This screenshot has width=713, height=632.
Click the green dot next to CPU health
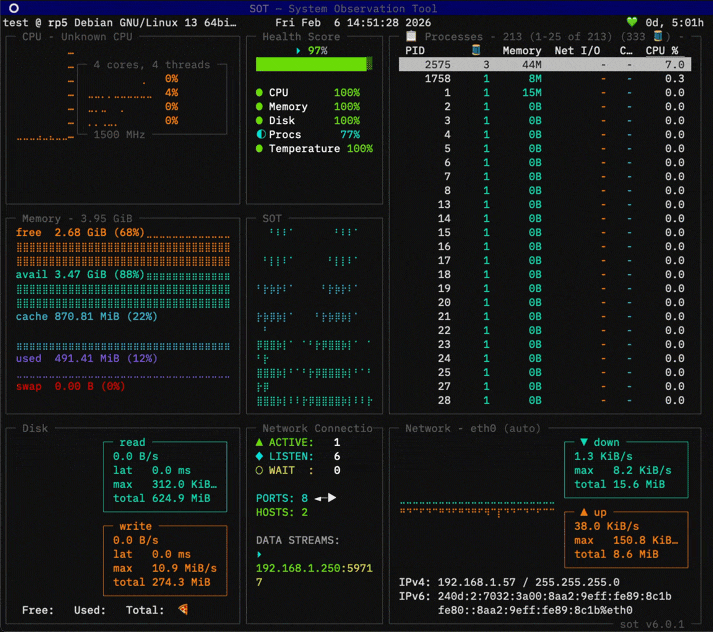coord(259,93)
